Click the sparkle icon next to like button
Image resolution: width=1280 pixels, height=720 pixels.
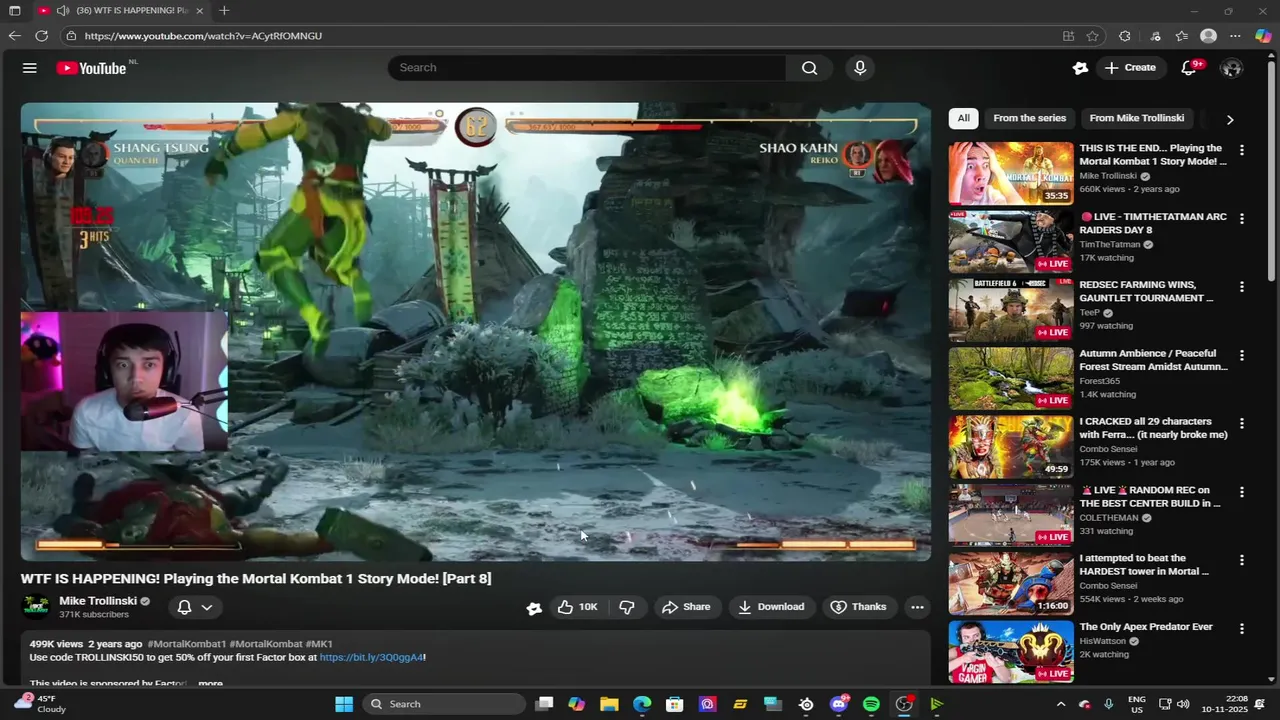534,607
